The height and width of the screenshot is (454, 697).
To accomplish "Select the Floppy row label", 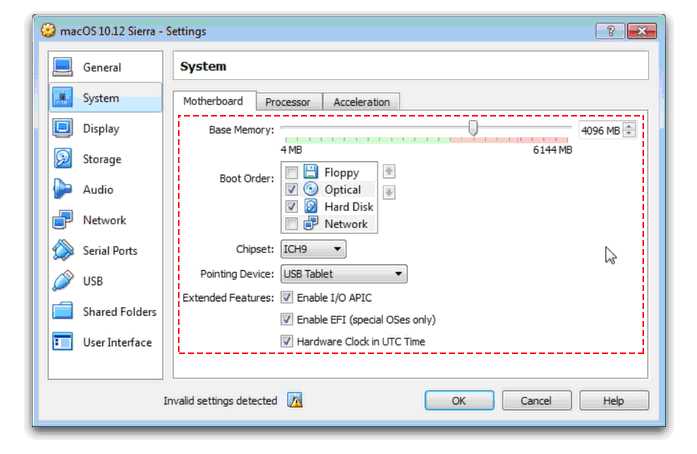I will 341,173.
